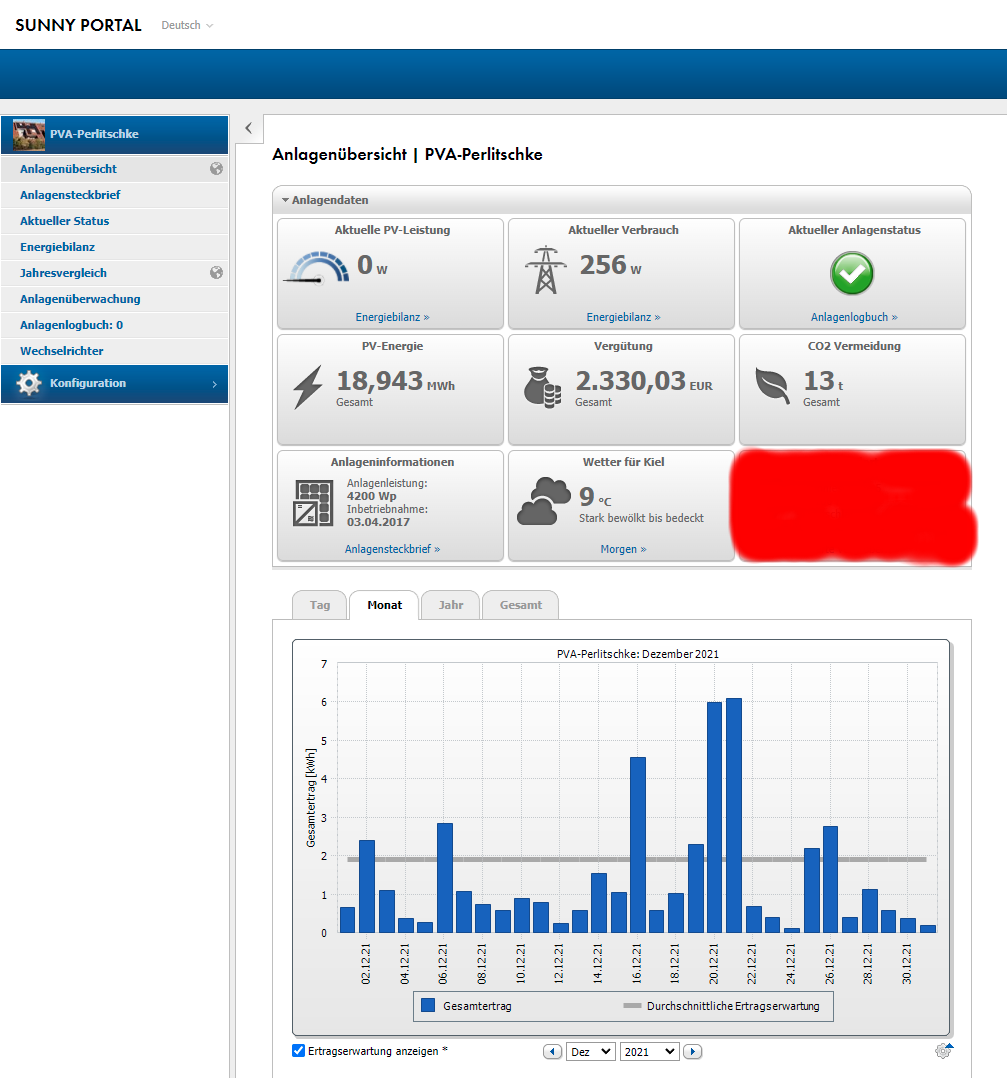
Task: Click the lightning bolt PV-Energie icon
Action: coord(308,387)
